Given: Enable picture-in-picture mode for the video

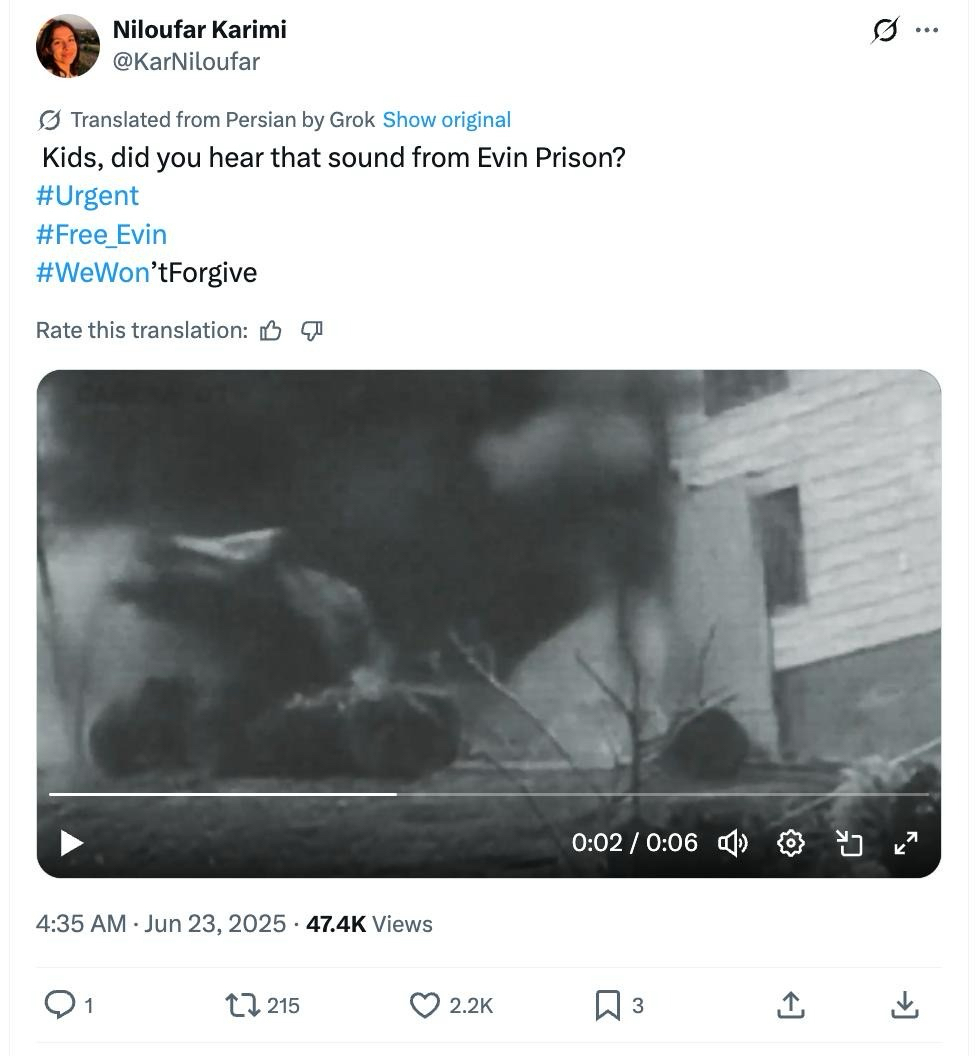Looking at the screenshot, I should click(x=849, y=843).
